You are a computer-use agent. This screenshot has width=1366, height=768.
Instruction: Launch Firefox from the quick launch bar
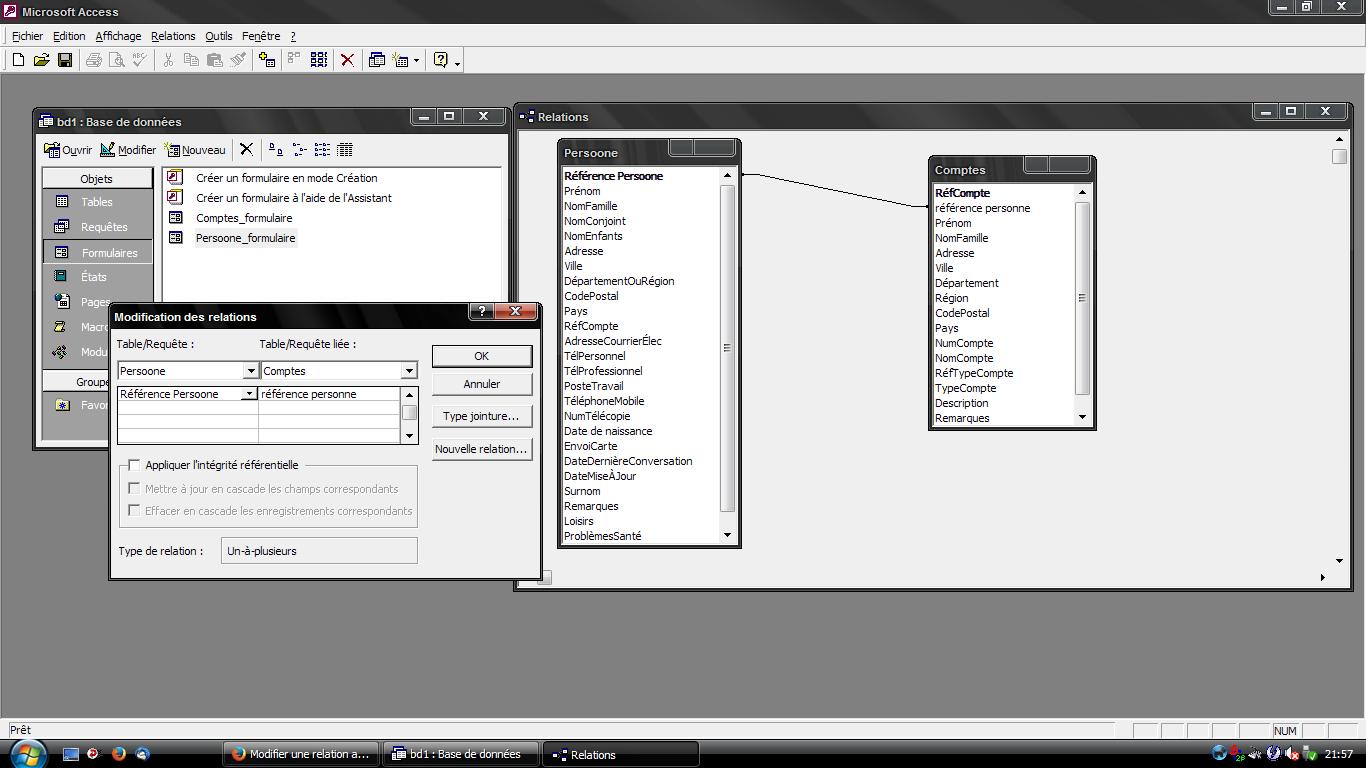coord(119,754)
